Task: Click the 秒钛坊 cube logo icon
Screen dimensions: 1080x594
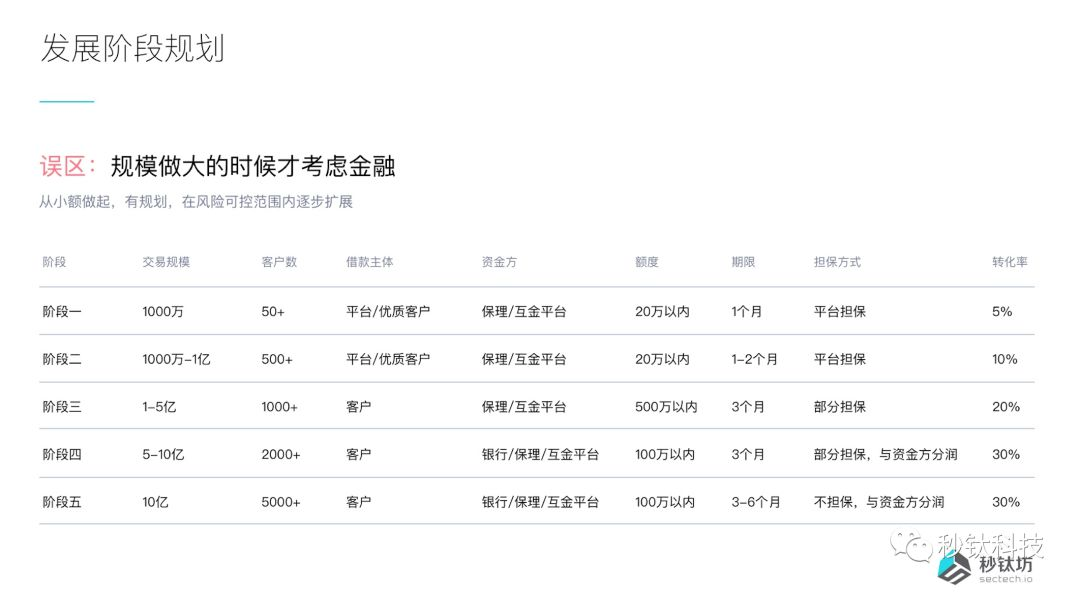Action: click(954, 569)
